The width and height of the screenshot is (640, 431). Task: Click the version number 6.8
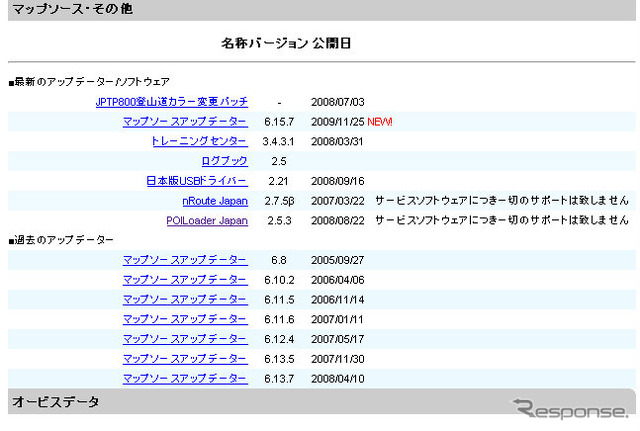coord(279,260)
